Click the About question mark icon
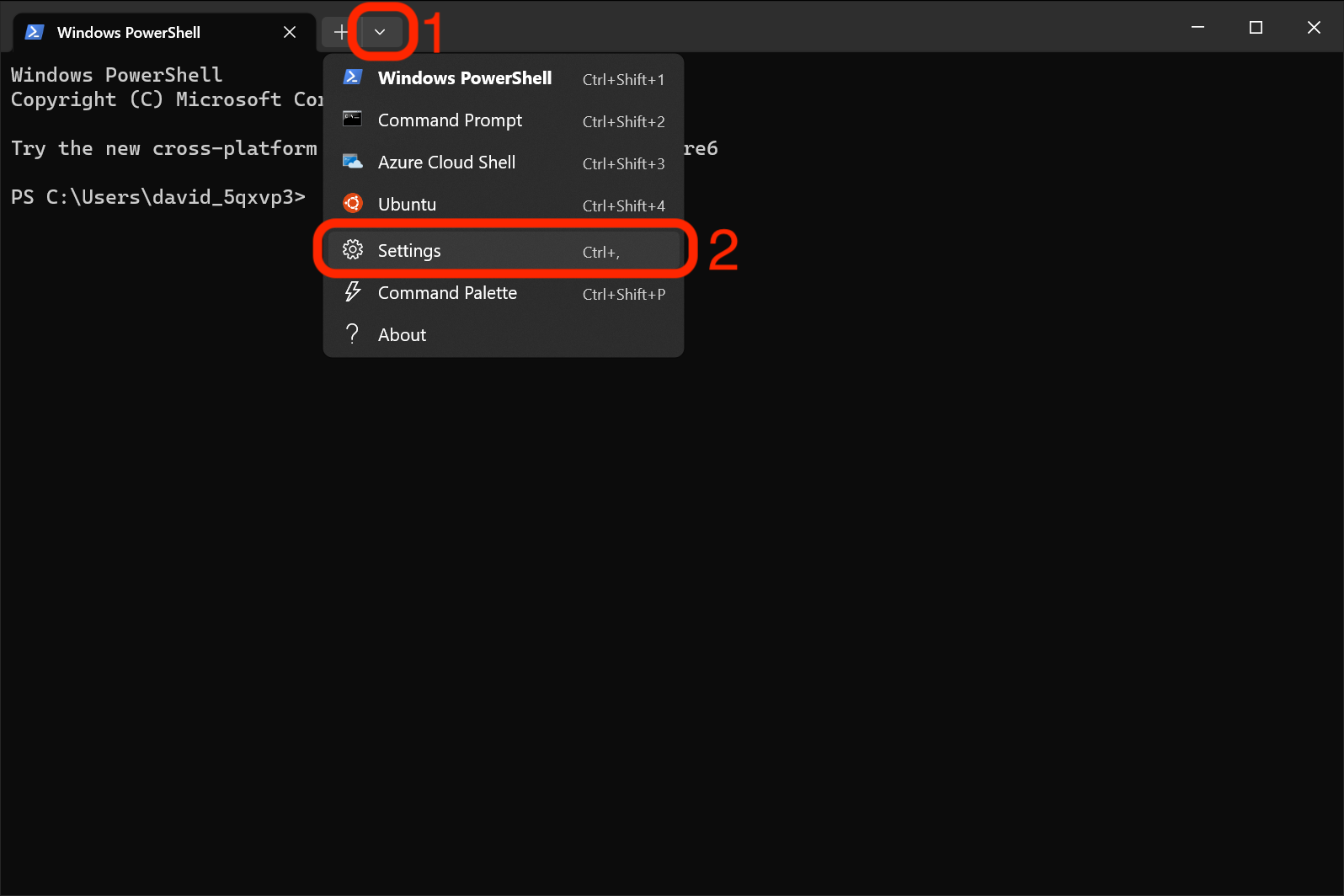1344x896 pixels. pyautogui.click(x=352, y=334)
